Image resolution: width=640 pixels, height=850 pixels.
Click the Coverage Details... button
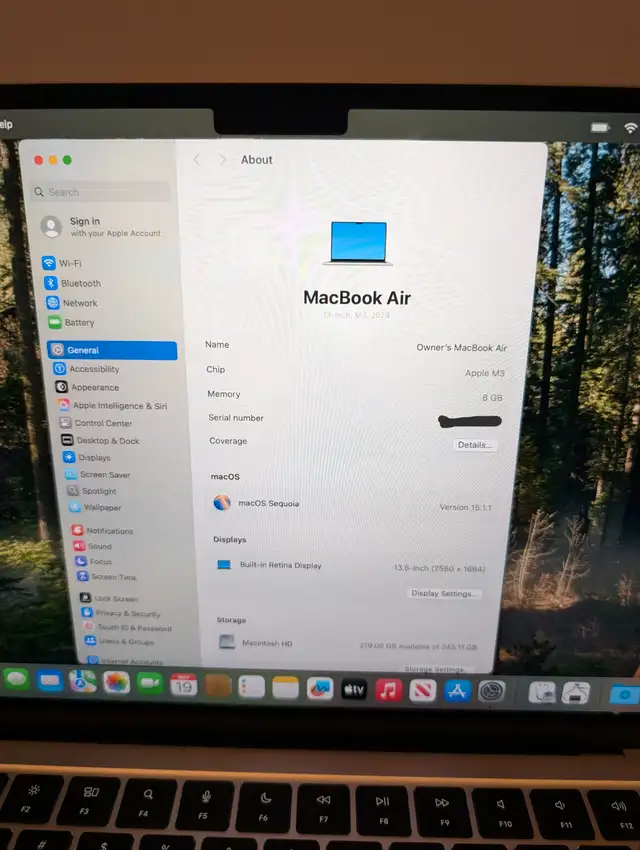[474, 445]
